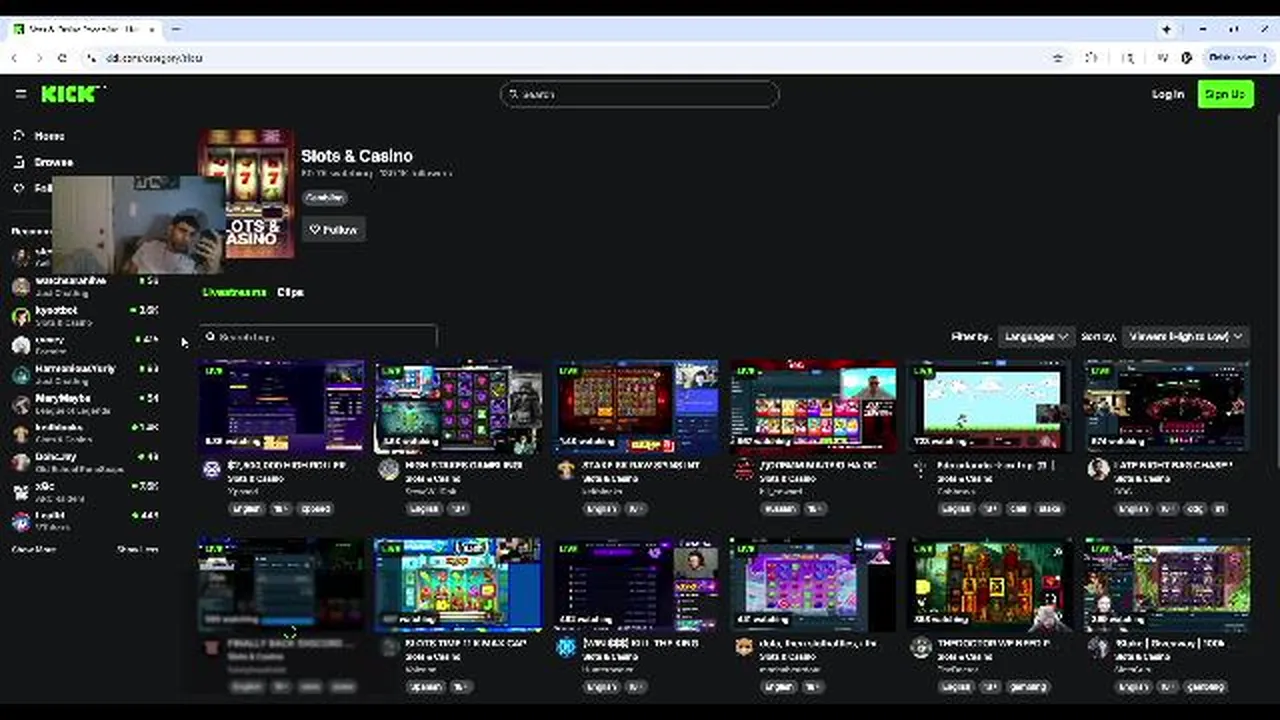Click the Gambling tag under Slots & Casino
The image size is (1280, 720).
[324, 198]
